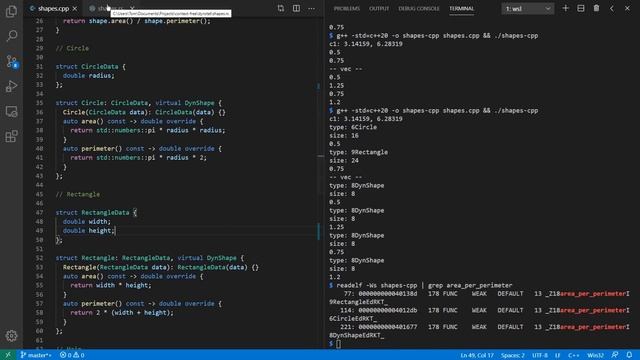Click 'return width * height;' on line 55
Viewport: 640px width, 360px height.
click(x=111, y=285)
